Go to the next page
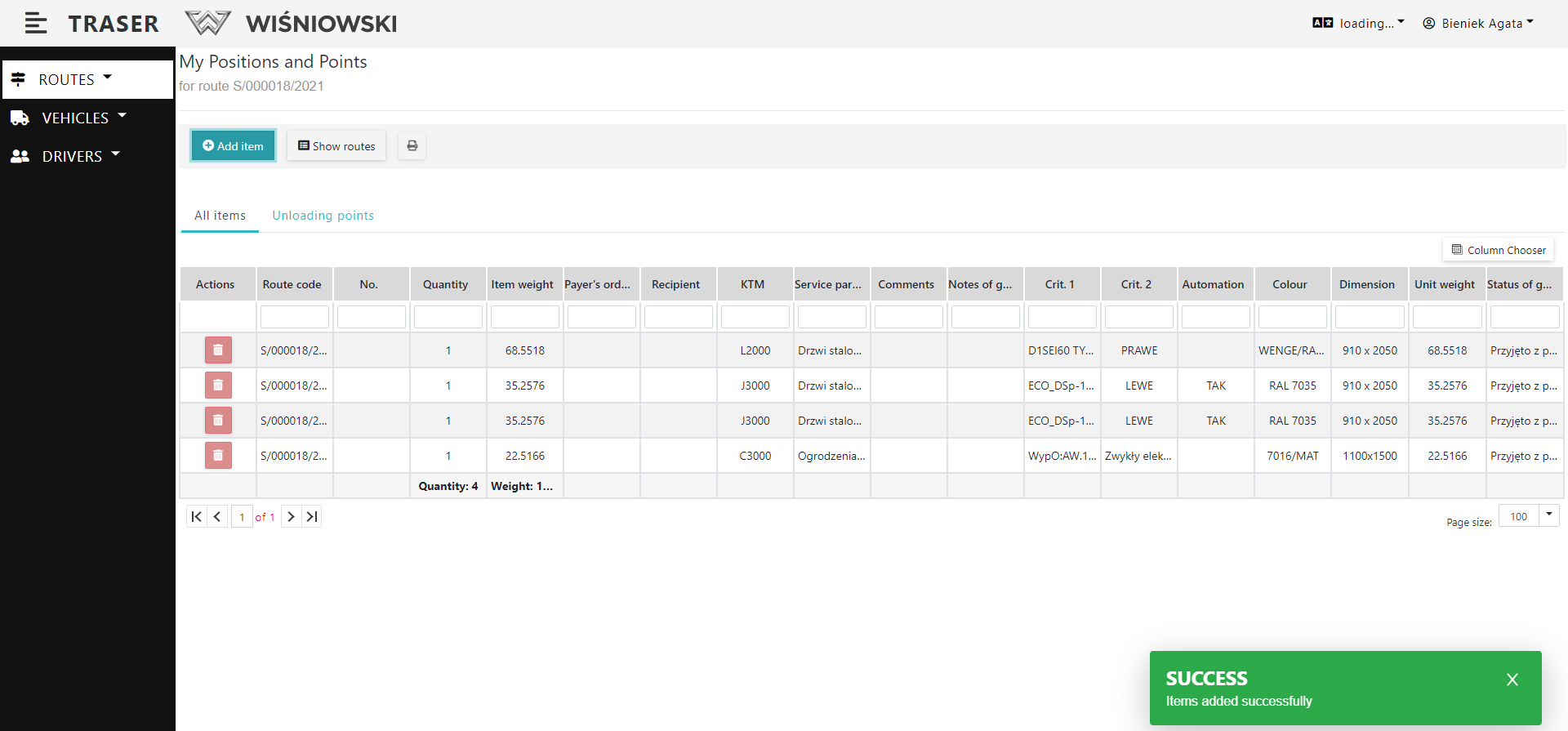The image size is (1568, 731). point(291,517)
